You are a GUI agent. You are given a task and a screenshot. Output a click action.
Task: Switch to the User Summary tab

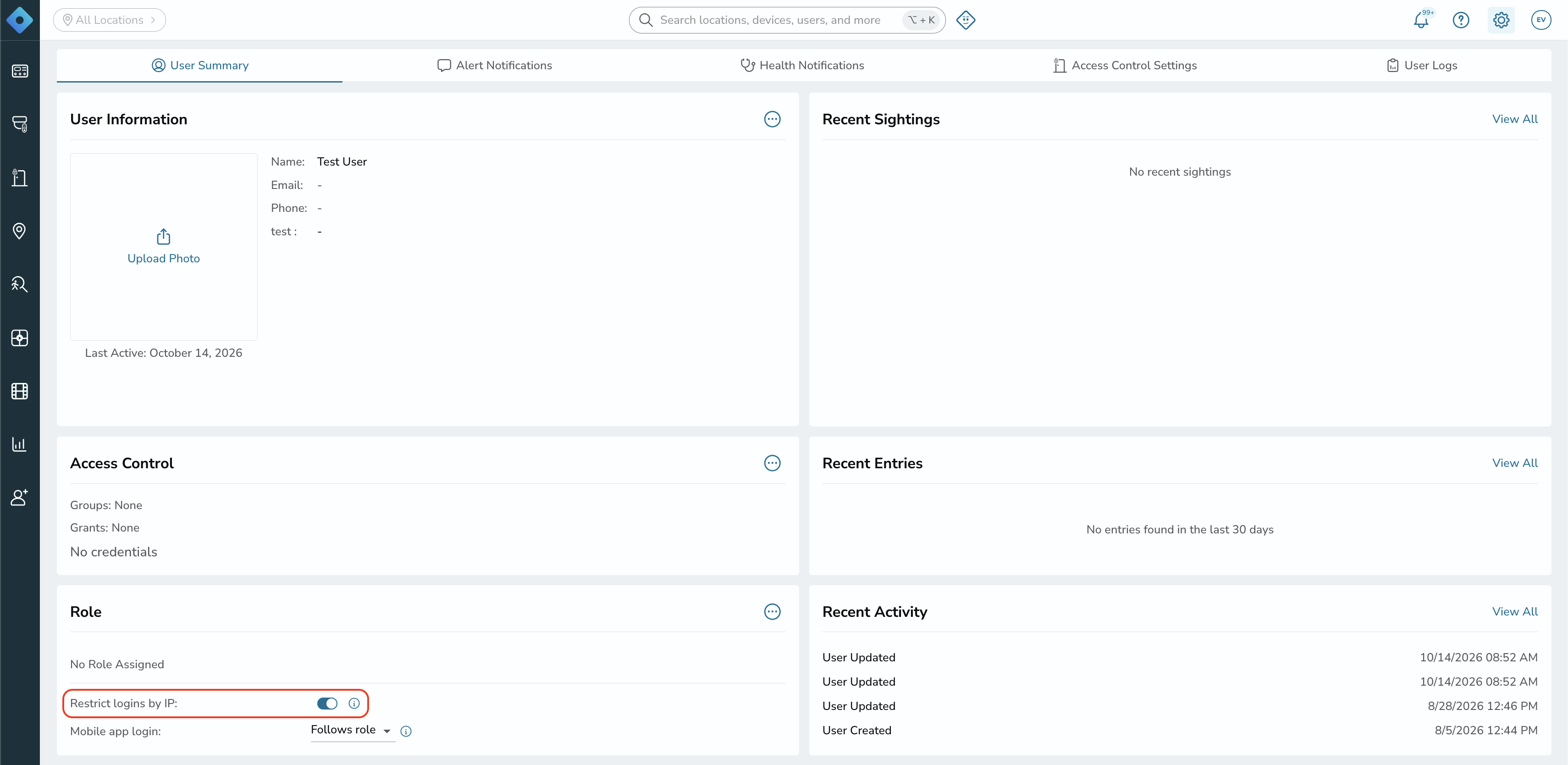pos(199,65)
